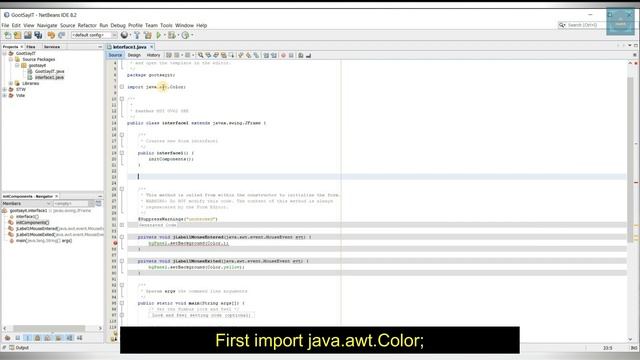The width and height of the screenshot is (640, 360).
Task: Toggle Show Non-Public Members filter in Navigator
Action: pyautogui.click(x=38, y=338)
